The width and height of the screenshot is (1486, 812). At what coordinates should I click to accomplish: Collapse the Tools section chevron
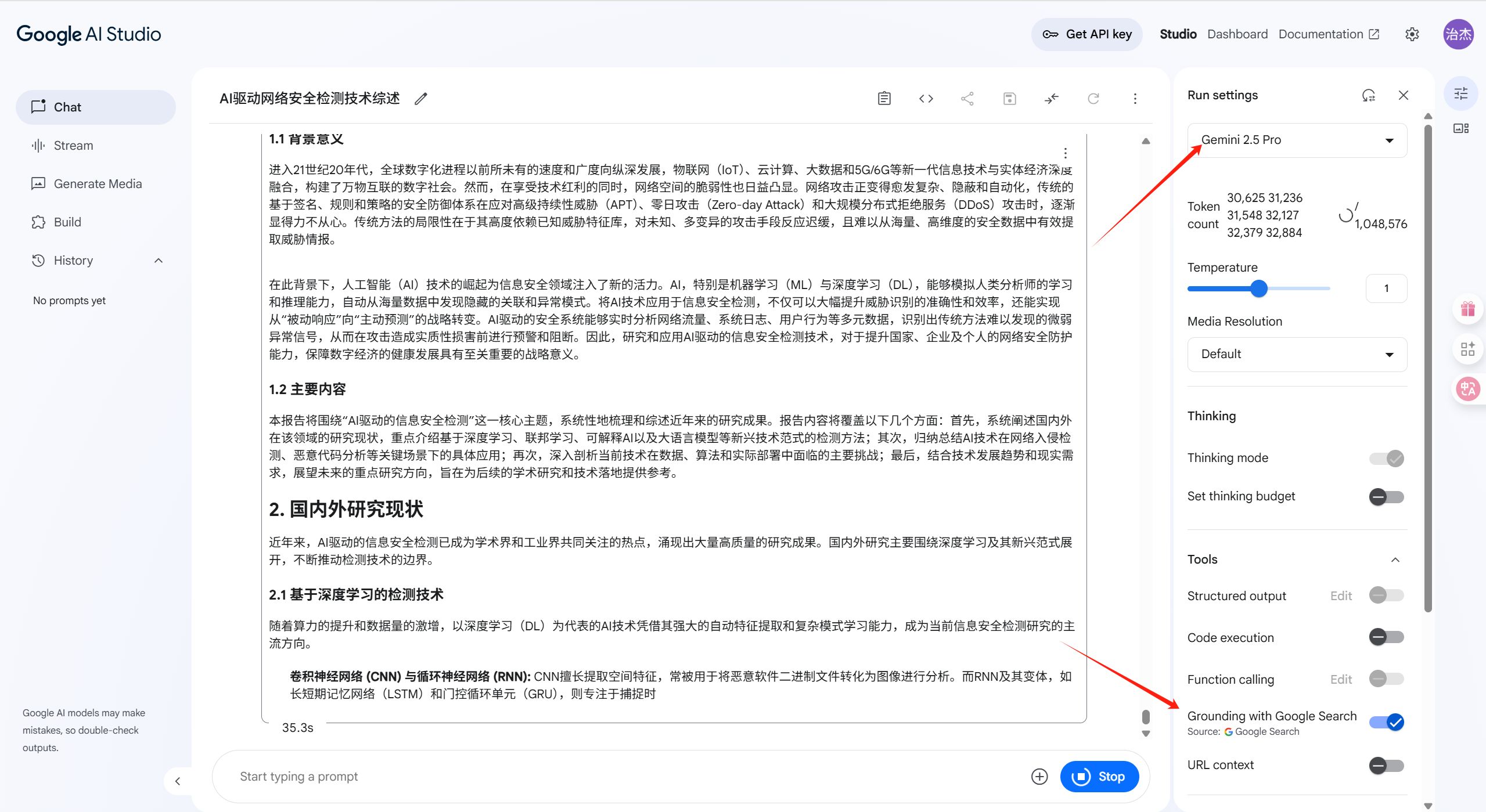point(1395,560)
